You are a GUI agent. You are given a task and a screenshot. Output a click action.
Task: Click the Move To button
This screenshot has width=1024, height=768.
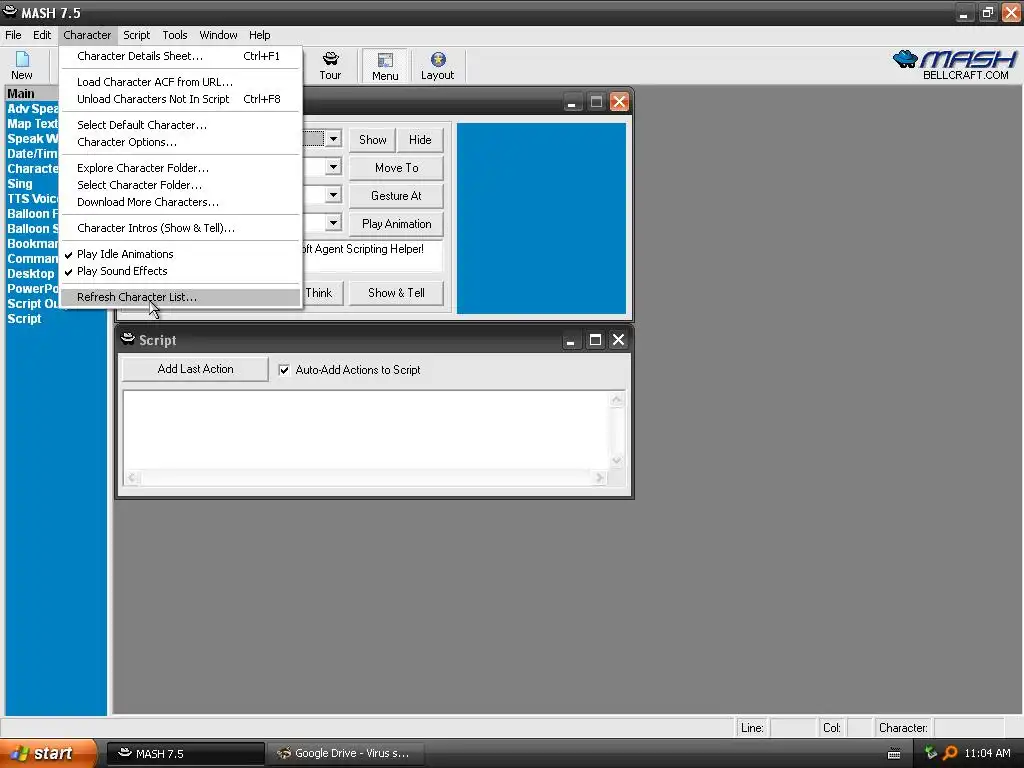click(x=396, y=168)
